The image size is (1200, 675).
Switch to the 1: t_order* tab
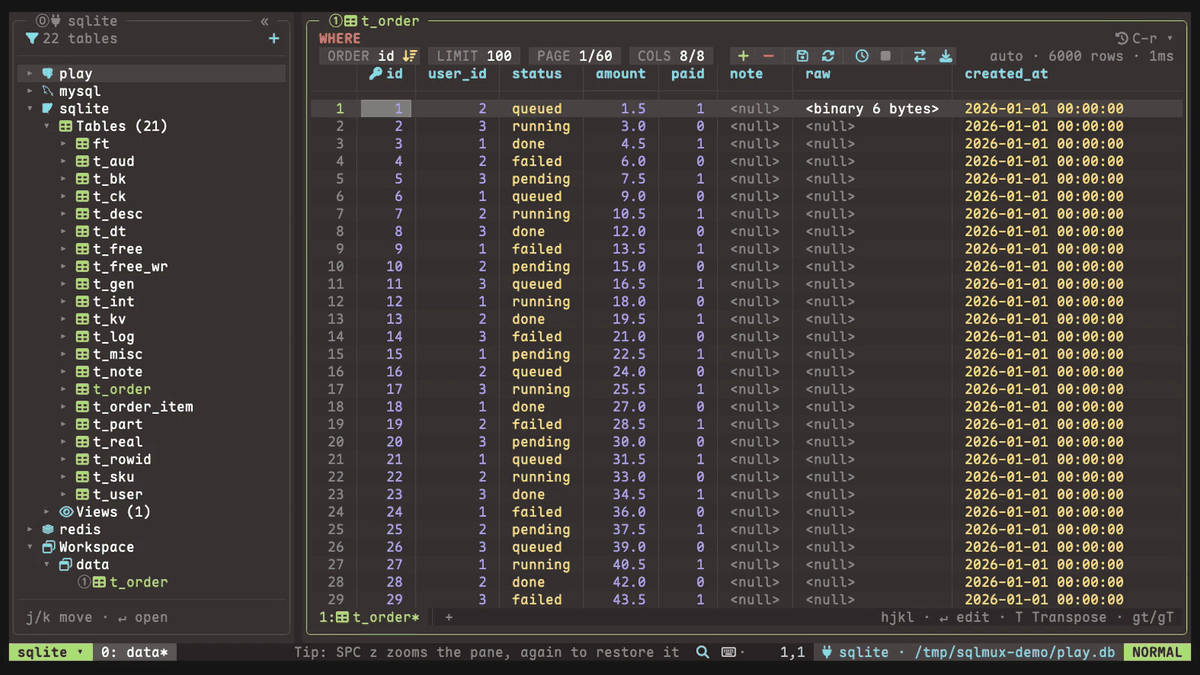(x=369, y=617)
